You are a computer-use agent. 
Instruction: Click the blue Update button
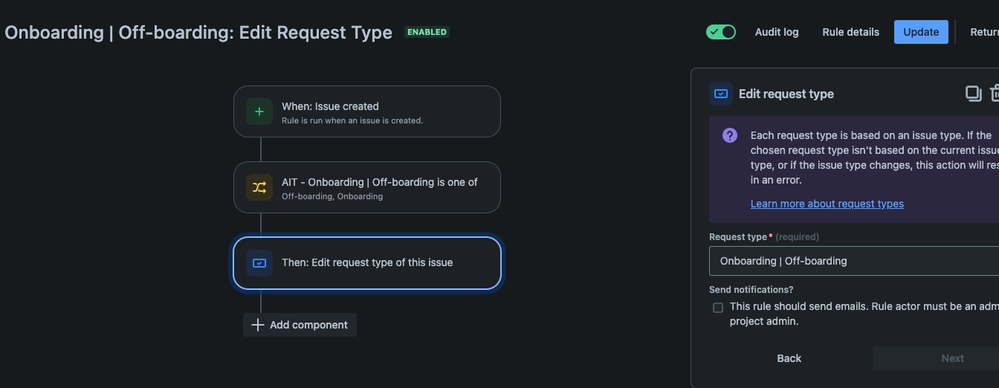point(921,32)
